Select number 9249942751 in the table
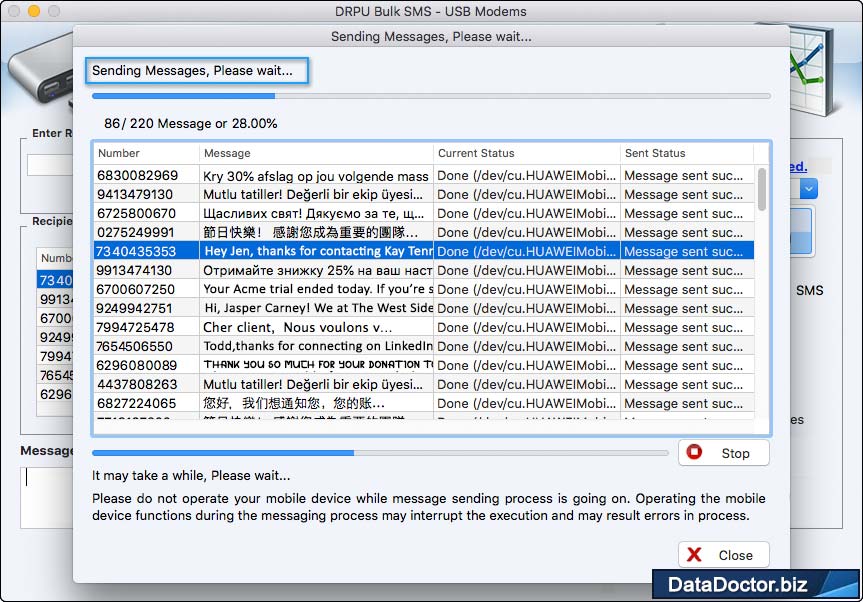Image resolution: width=863 pixels, height=602 pixels. 134,308
